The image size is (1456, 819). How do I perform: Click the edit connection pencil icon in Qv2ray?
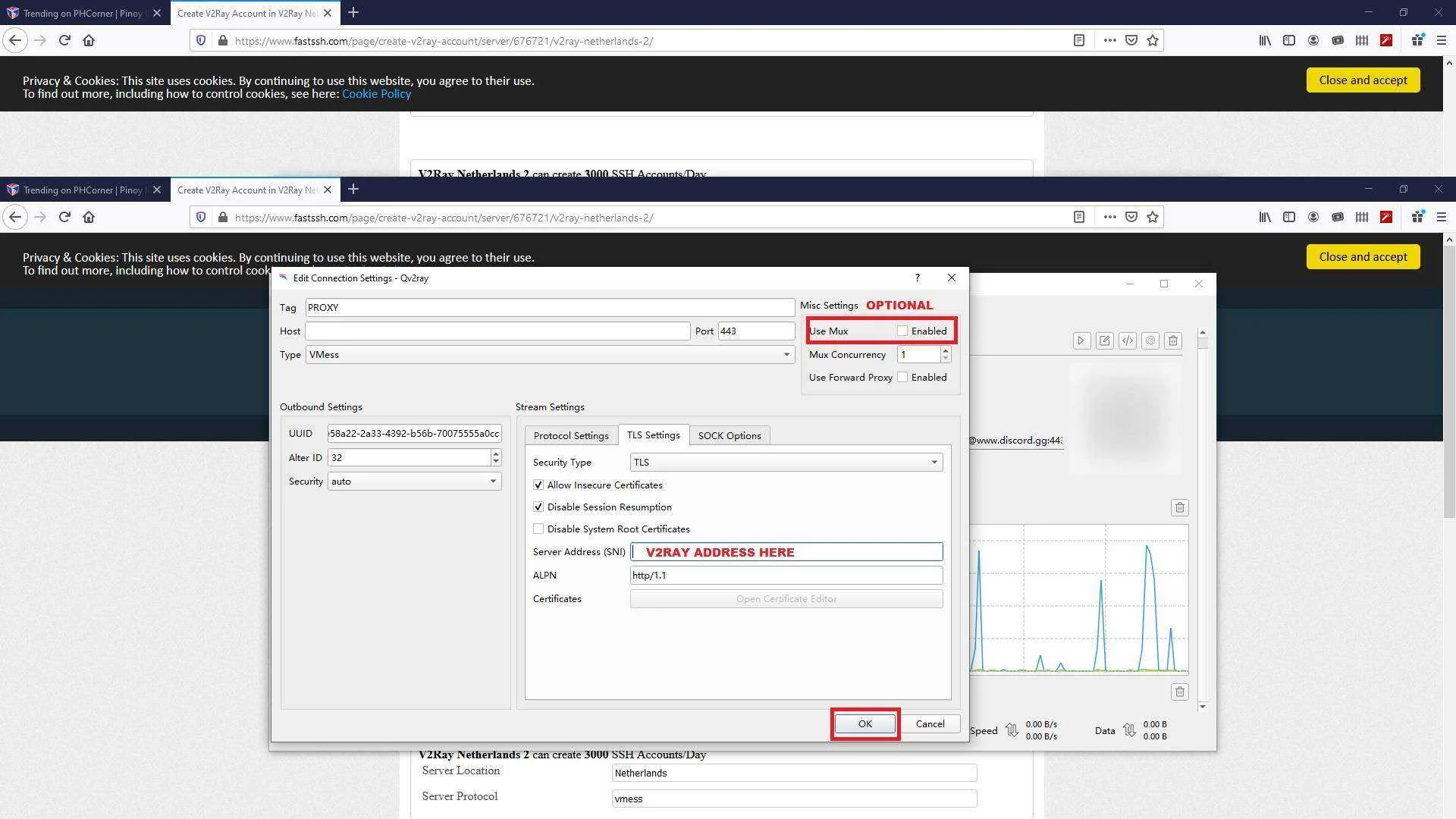(1104, 341)
